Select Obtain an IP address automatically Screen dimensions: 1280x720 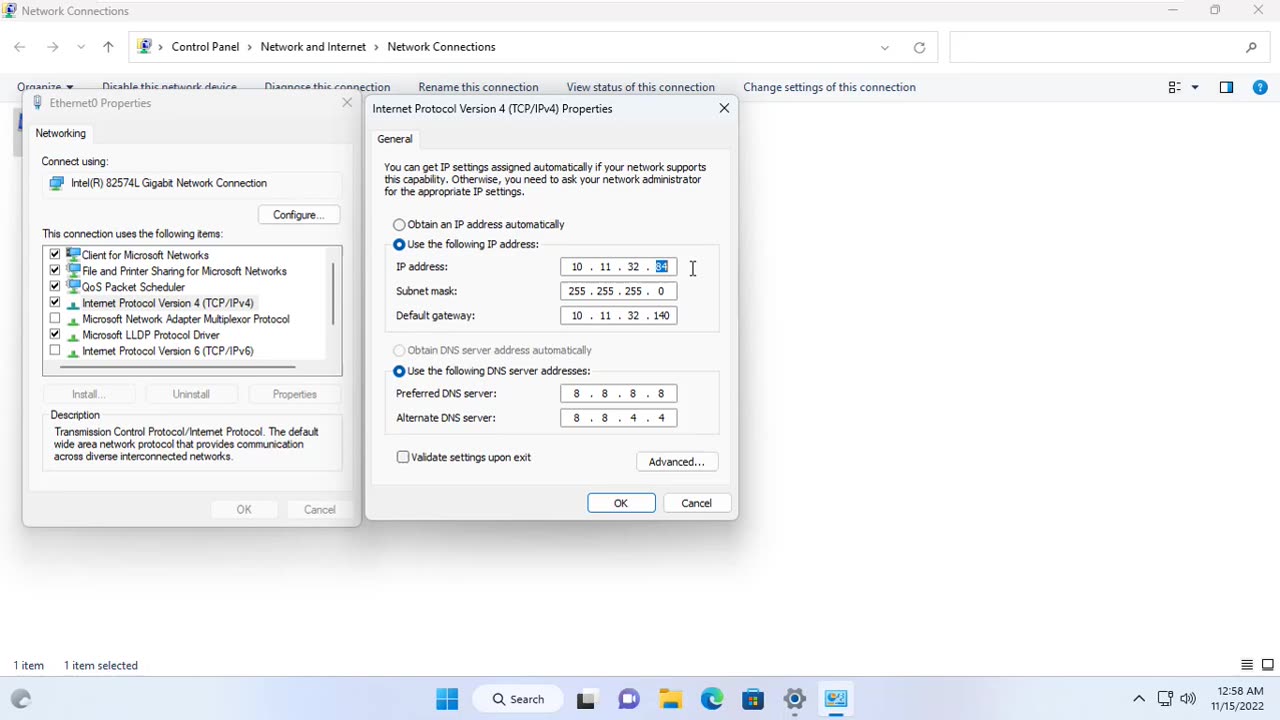coord(399,224)
